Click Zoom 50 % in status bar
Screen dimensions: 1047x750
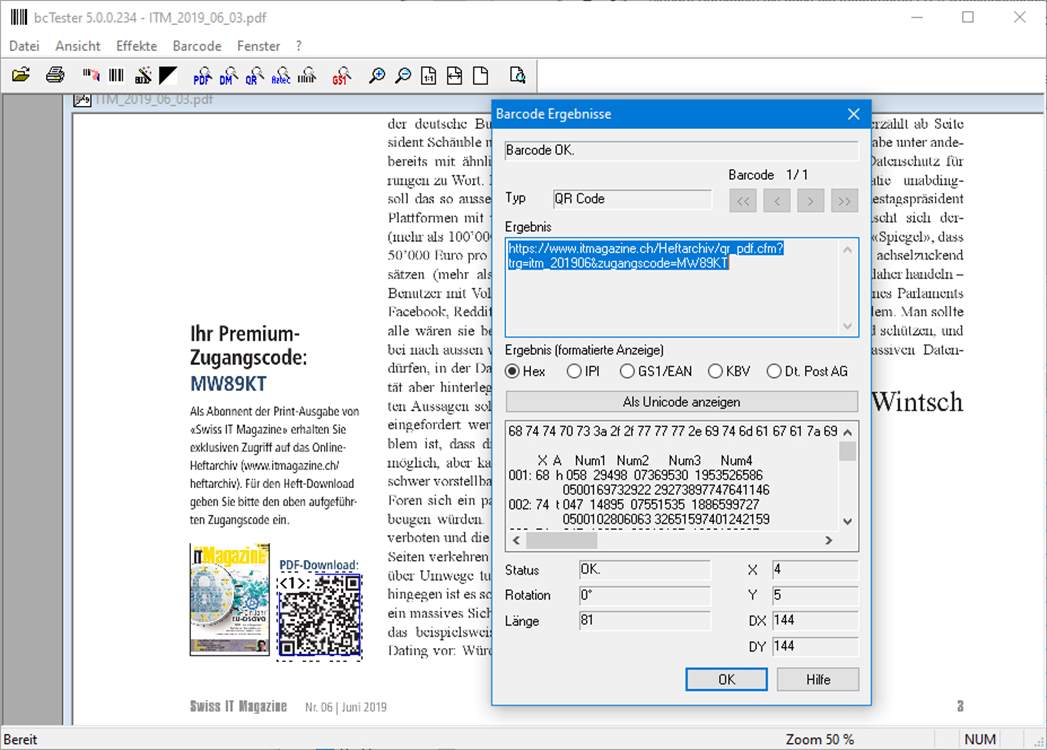pos(819,739)
